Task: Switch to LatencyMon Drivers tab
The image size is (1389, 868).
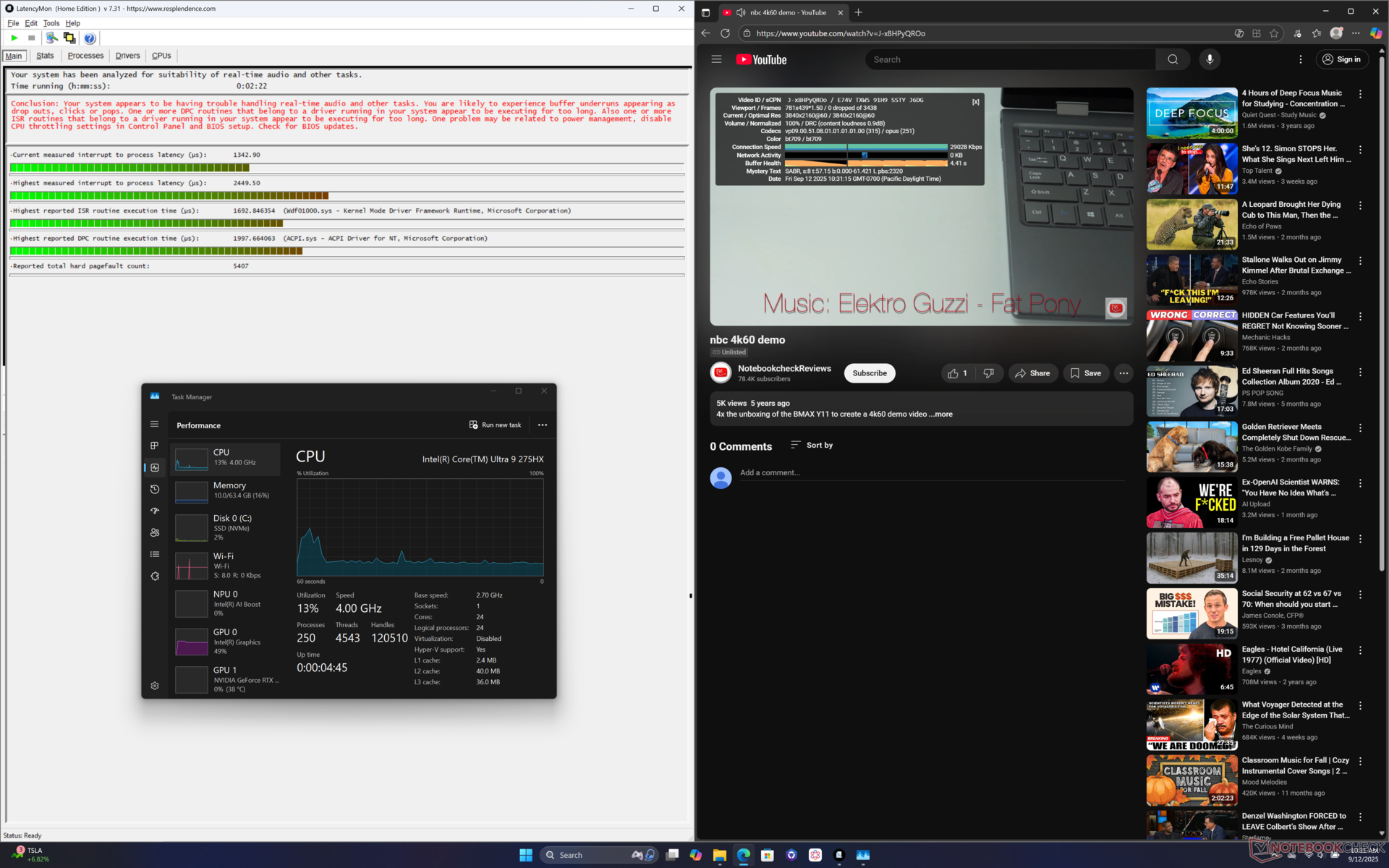Action: coord(127,56)
